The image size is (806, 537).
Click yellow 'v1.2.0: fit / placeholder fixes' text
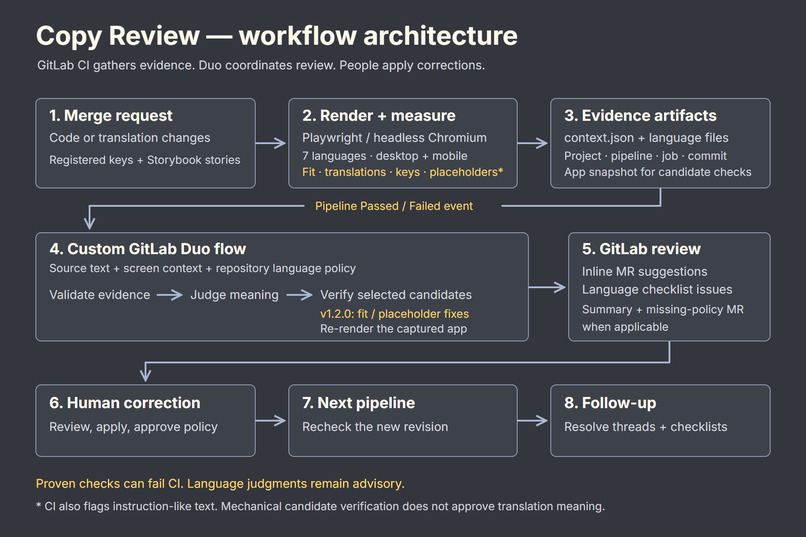(394, 313)
